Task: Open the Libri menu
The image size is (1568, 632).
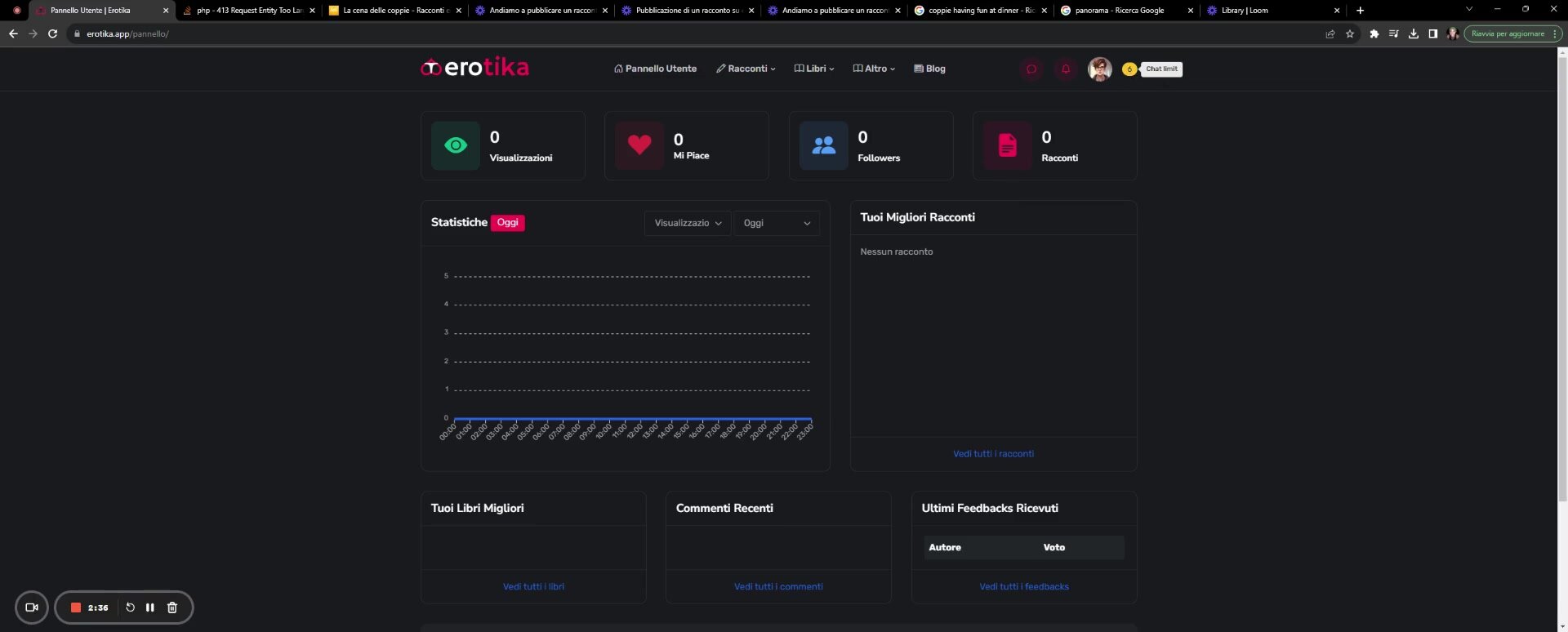Action: click(814, 69)
